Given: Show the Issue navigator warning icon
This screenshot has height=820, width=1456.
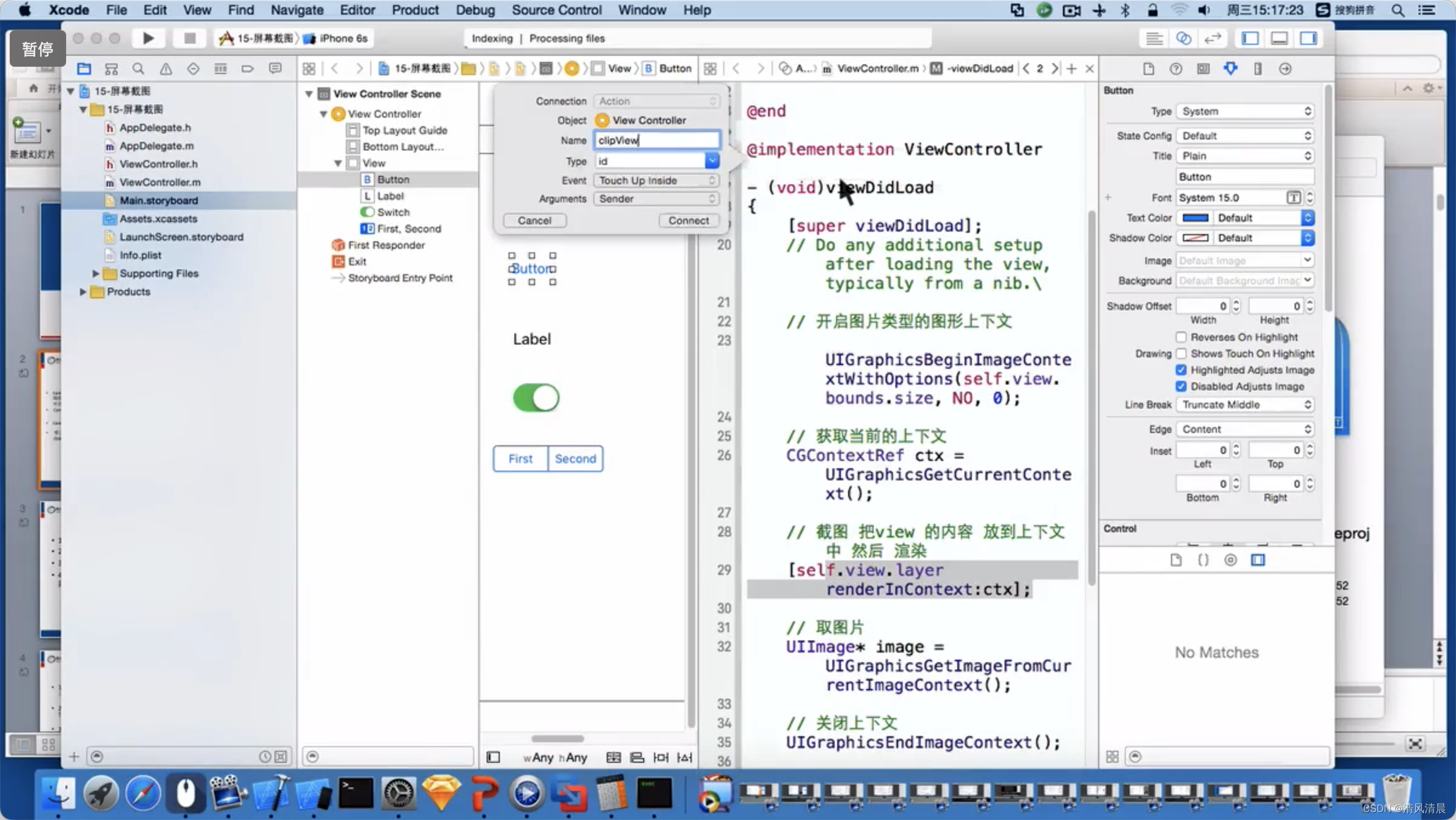Looking at the screenshot, I should point(166,69).
